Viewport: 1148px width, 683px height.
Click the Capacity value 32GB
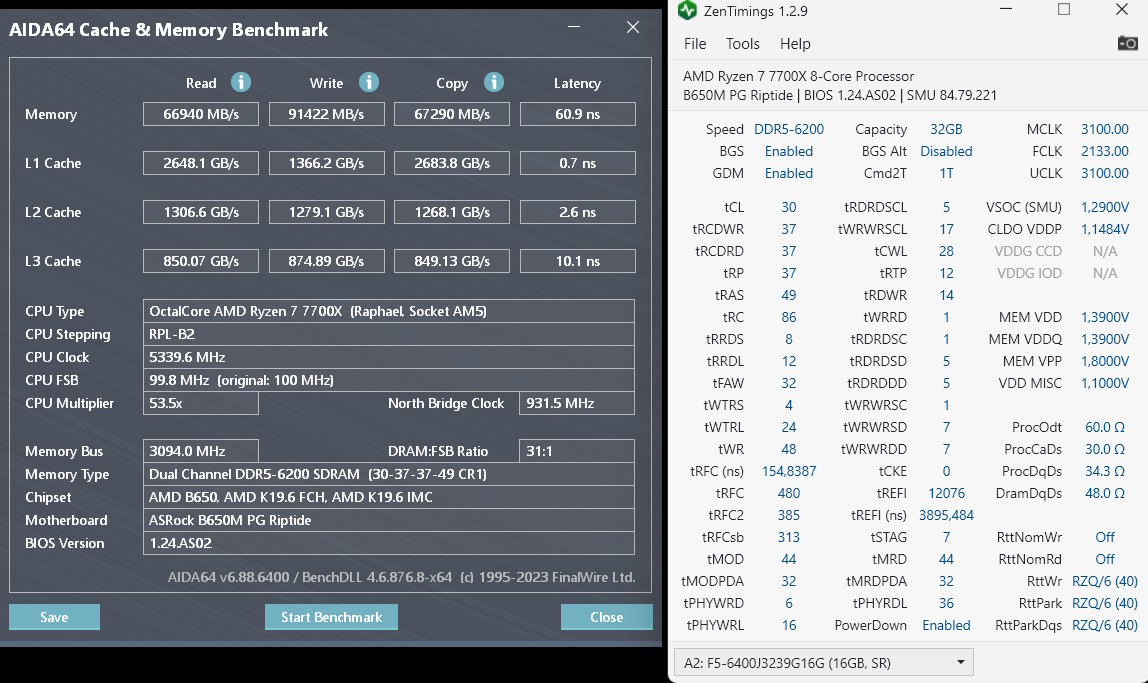(946, 129)
